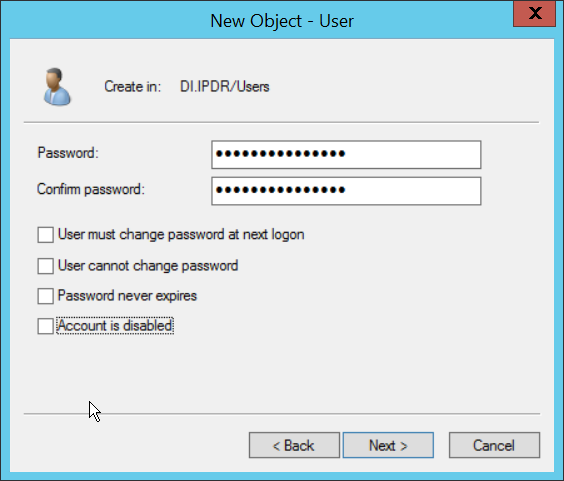This screenshot has width=564, height=481.
Task: Click the Create in: label
Action: (132, 87)
